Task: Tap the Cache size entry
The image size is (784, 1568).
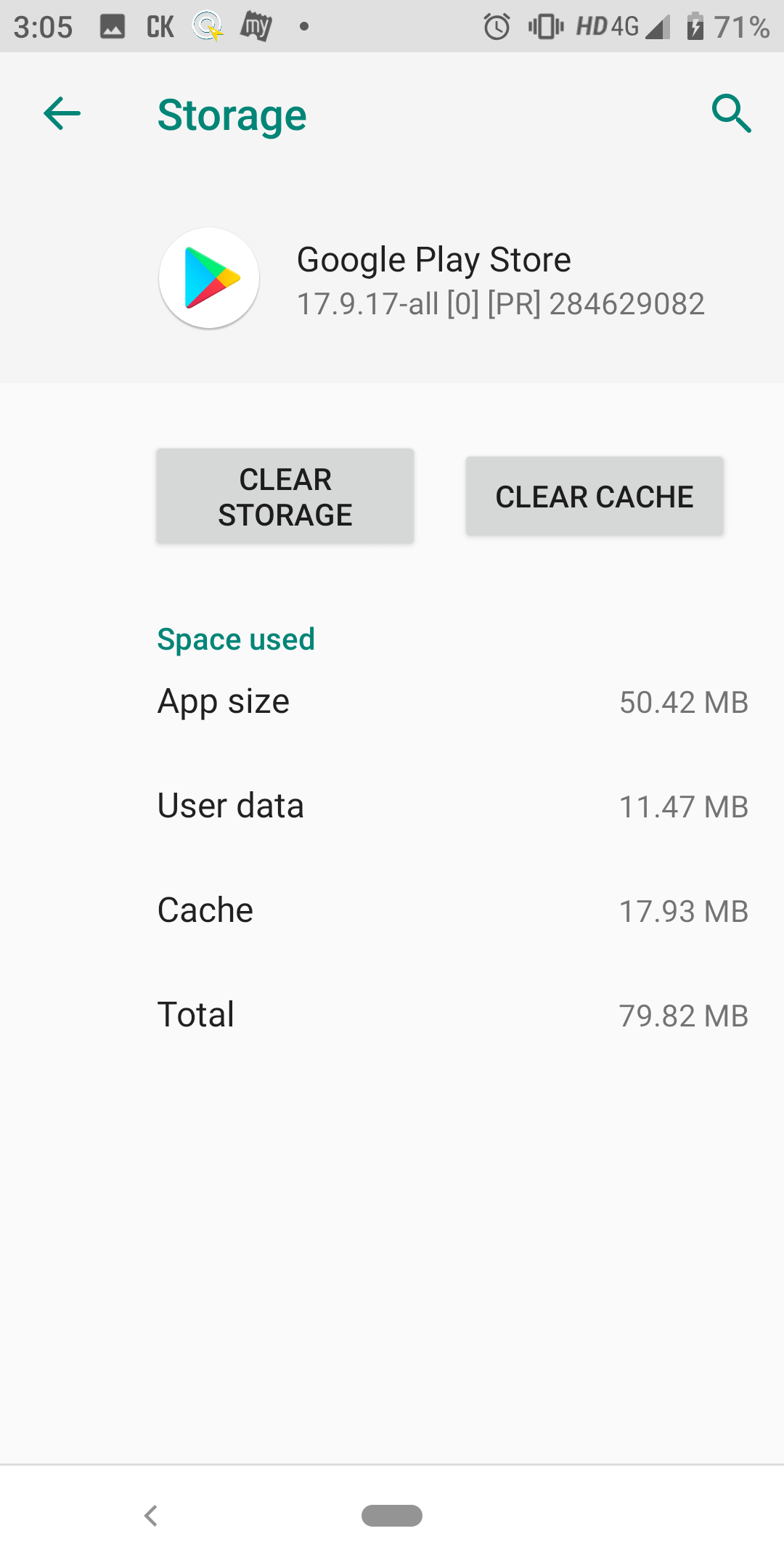Action: pyautogui.click(x=392, y=910)
